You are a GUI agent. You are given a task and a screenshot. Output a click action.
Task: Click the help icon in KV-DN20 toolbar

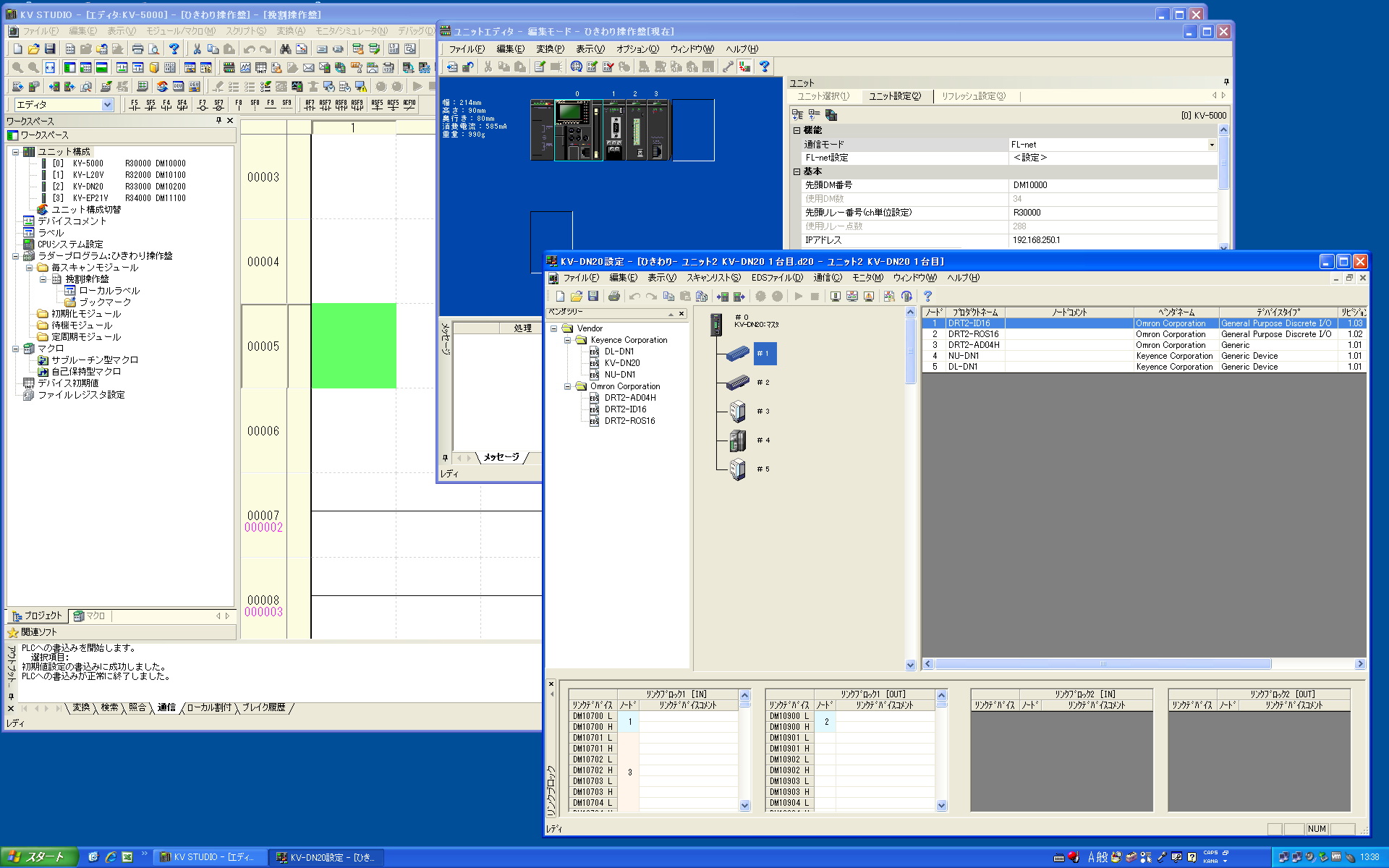[x=927, y=297]
